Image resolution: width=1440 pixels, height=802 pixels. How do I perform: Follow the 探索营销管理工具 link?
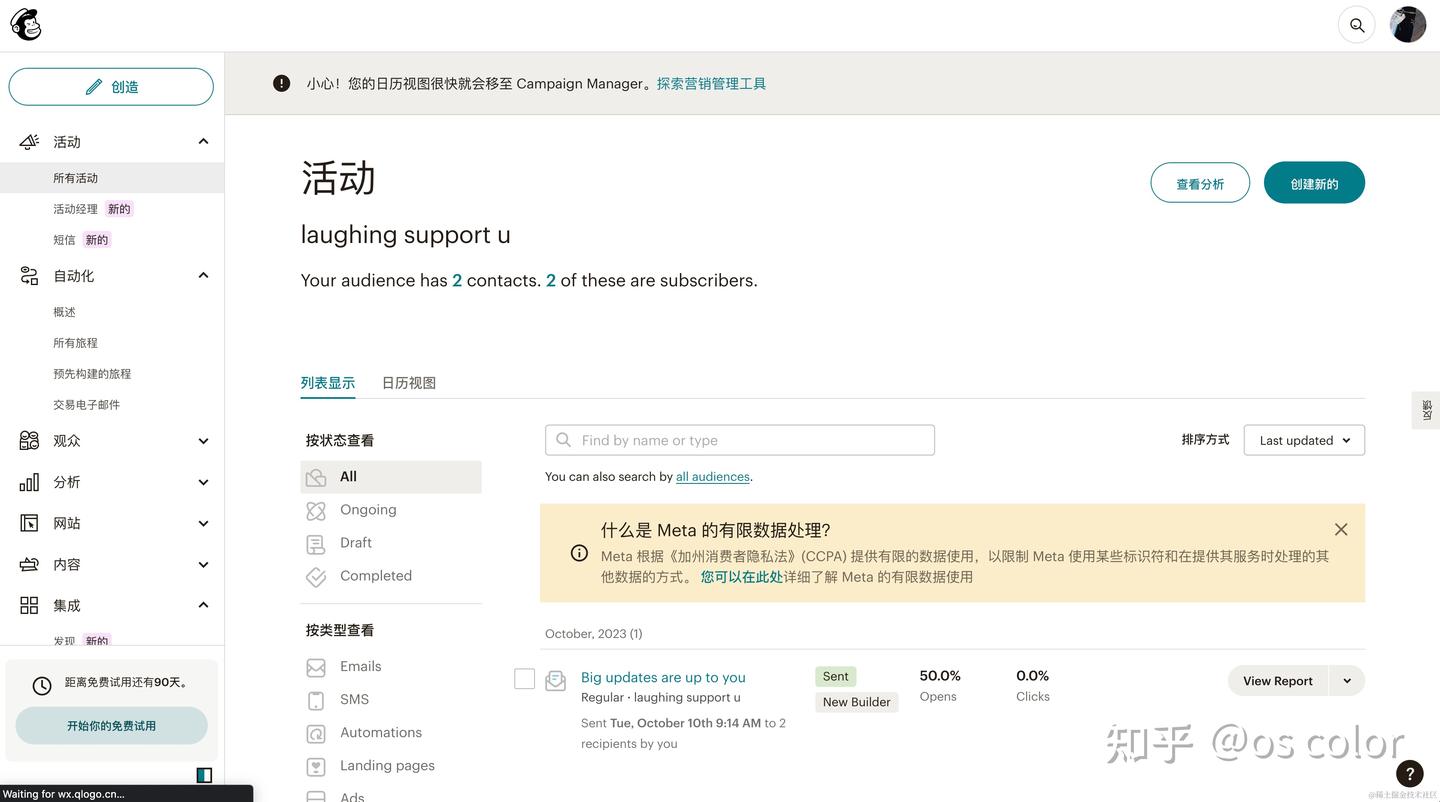coord(711,84)
